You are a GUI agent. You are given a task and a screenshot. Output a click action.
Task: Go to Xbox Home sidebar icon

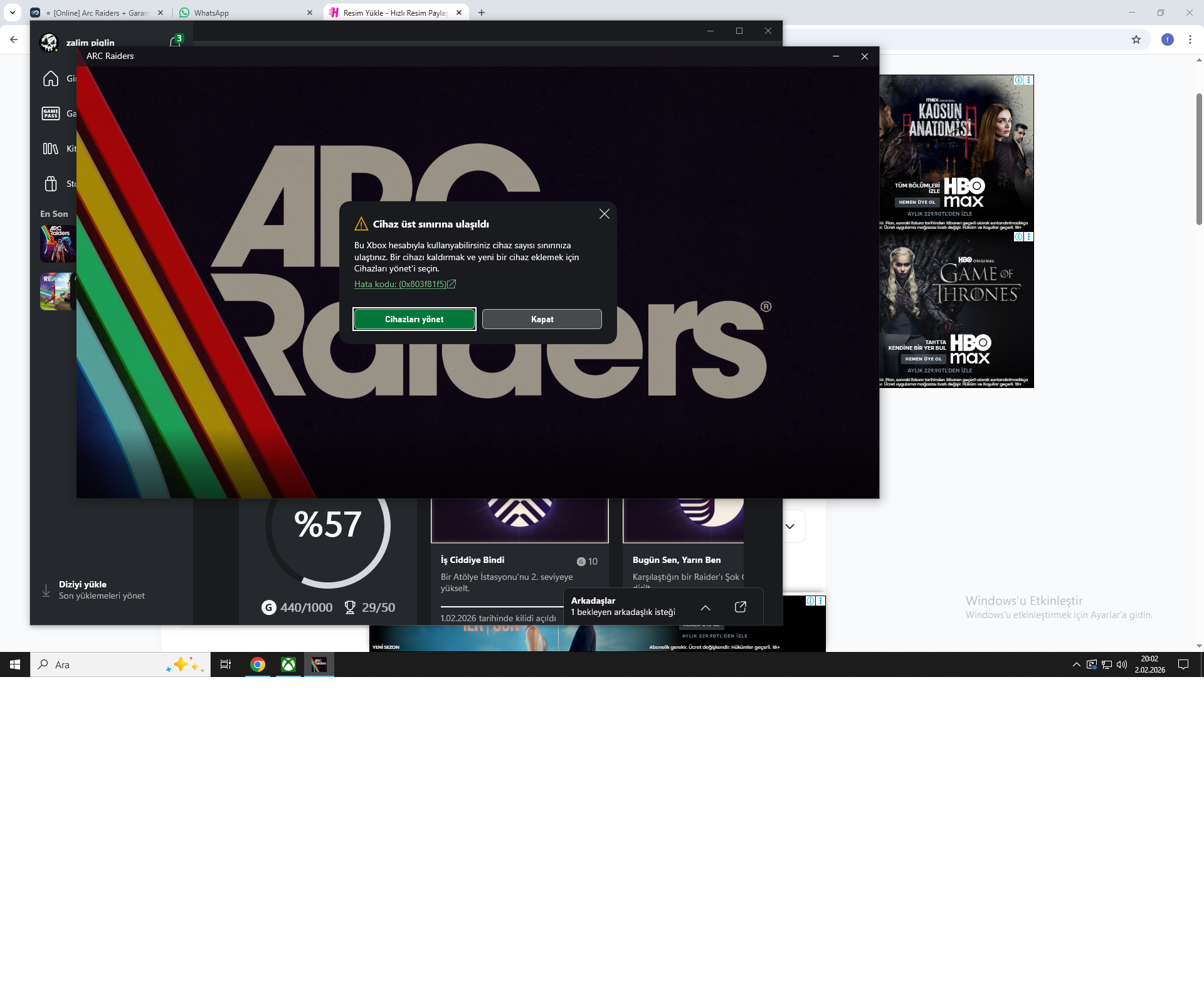(51, 78)
